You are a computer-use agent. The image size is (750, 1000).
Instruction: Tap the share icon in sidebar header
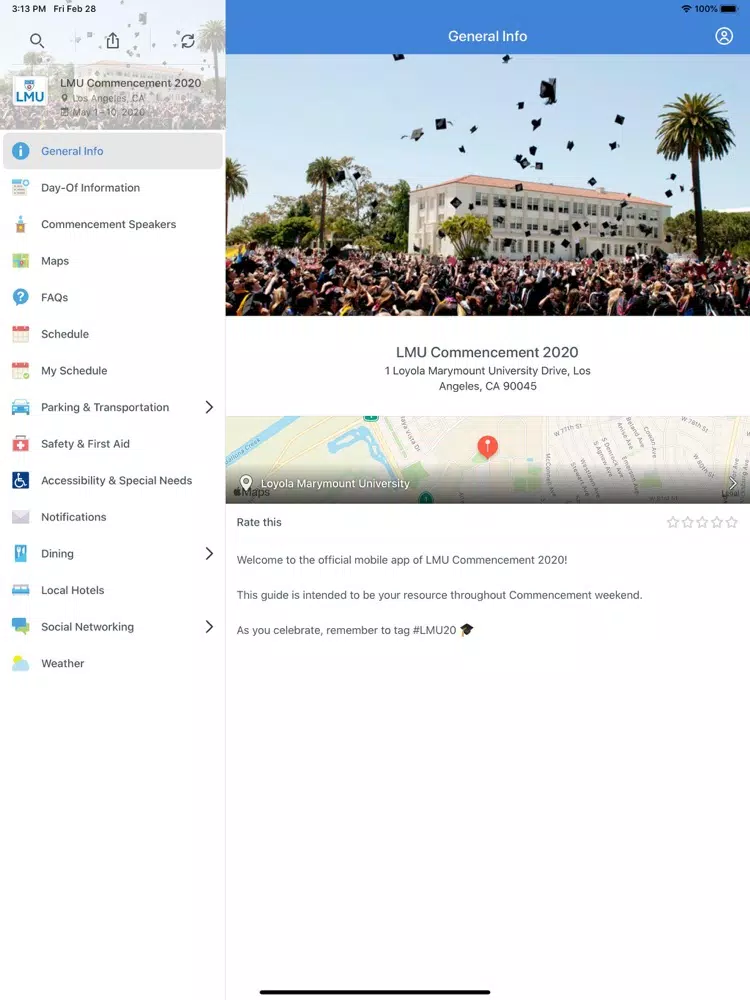click(x=113, y=41)
